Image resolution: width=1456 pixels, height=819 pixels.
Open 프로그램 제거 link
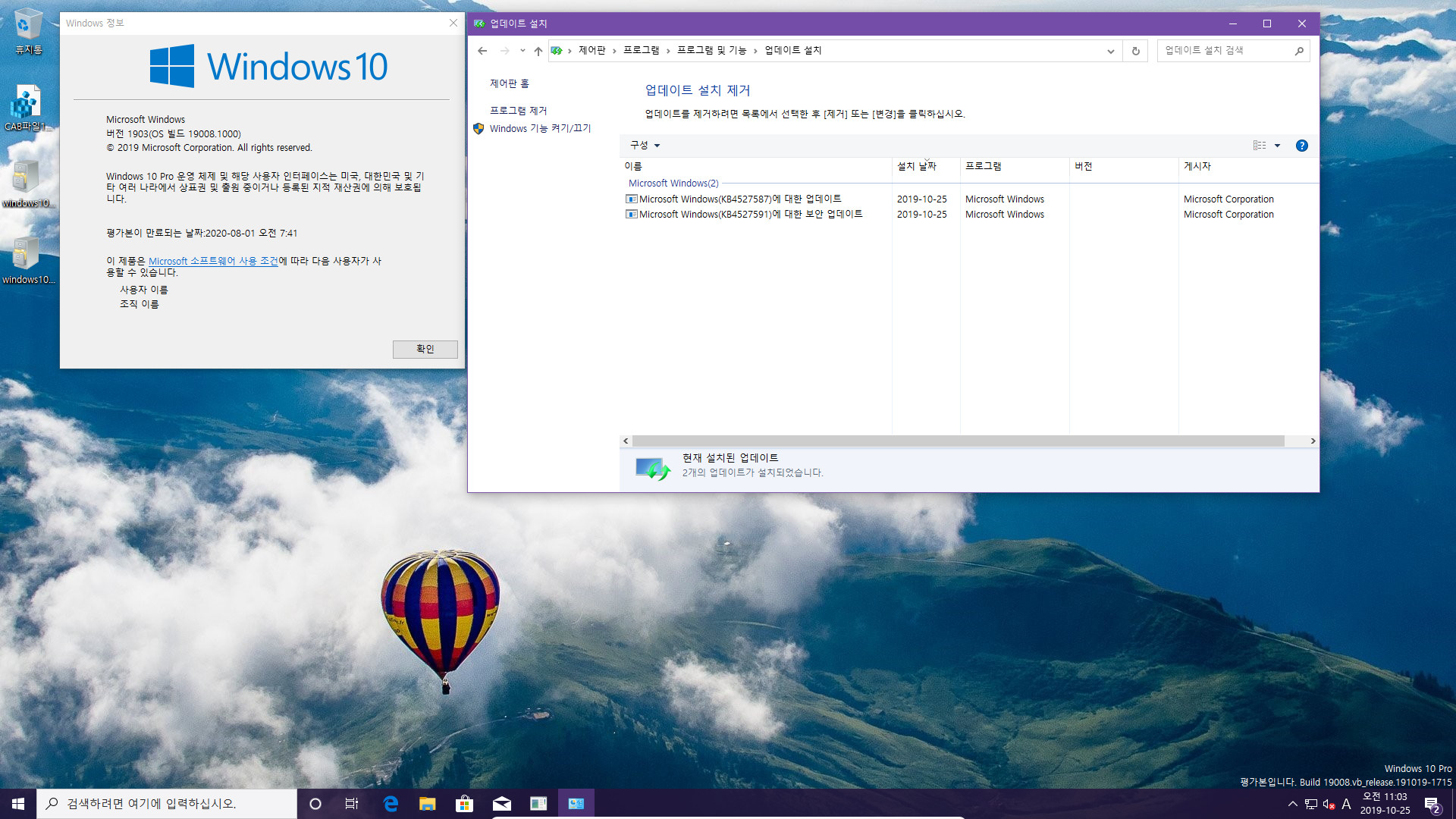click(518, 111)
